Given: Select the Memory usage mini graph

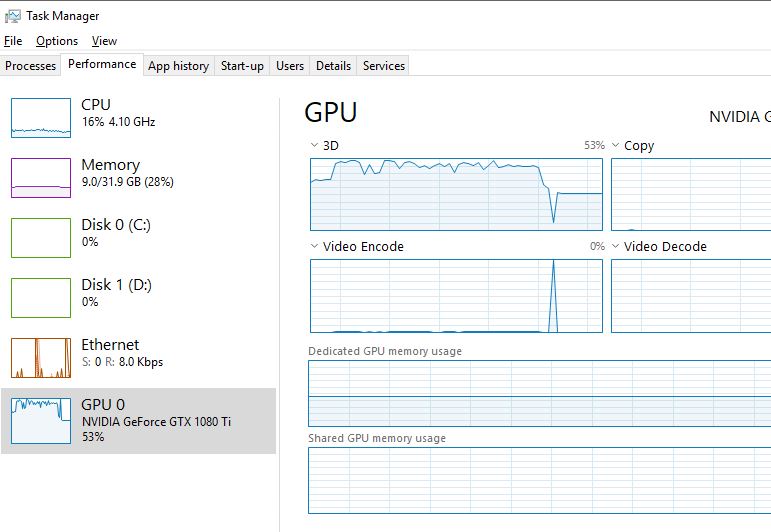Looking at the screenshot, I should [x=41, y=178].
